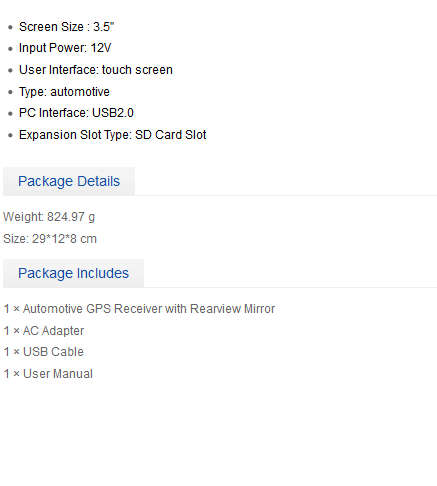This screenshot has height=486, width=437.
Task: Click the 1 × AC Adapter item
Action: [44, 331]
